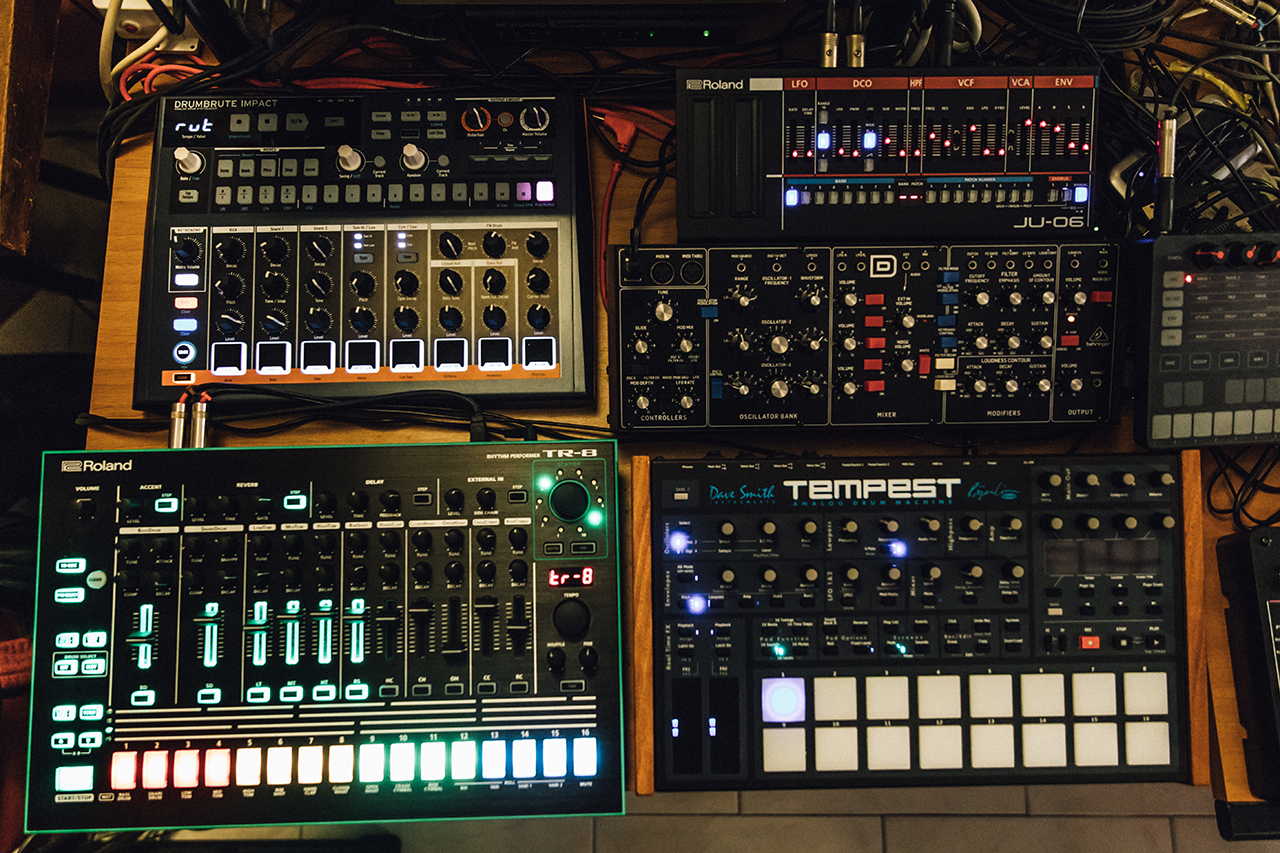The width and height of the screenshot is (1280, 853).
Task: Toggle the TR-8 step 1 red pad
Action: point(123,768)
